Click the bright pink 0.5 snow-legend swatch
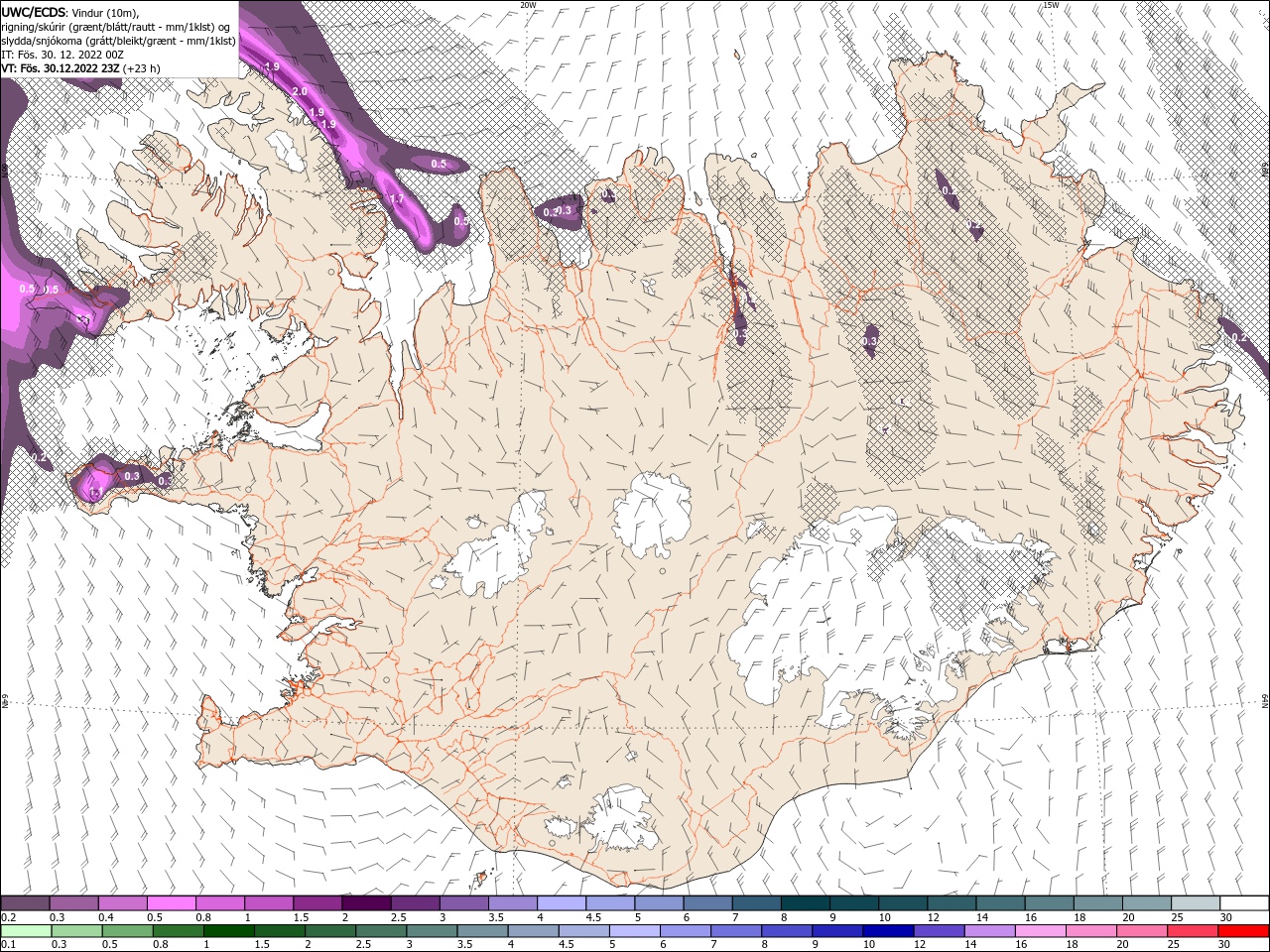 click(x=171, y=903)
